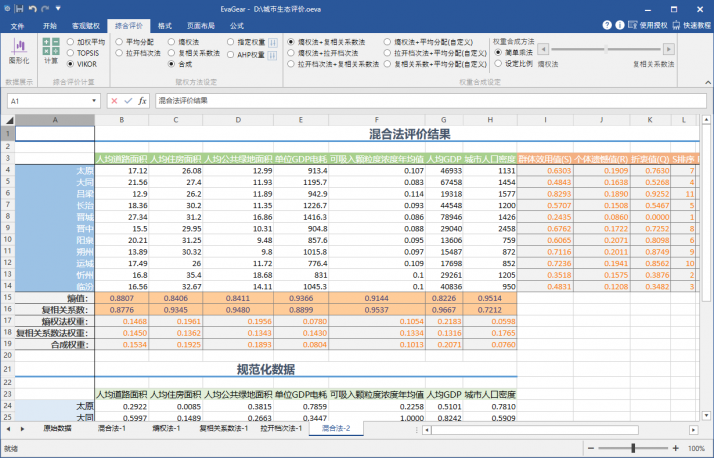Click the save icon in title bar
Image resolution: width=714 pixels, height=458 pixels.
click(19, 9)
